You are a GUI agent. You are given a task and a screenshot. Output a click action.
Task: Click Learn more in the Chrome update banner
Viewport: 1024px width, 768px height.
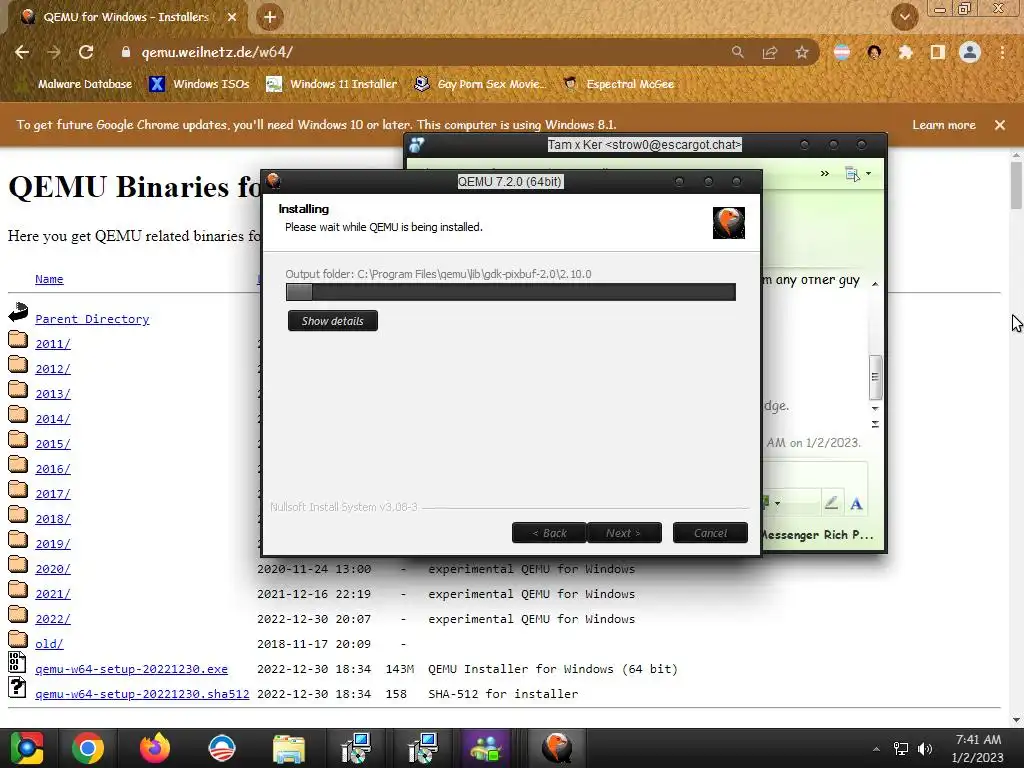tap(944, 125)
